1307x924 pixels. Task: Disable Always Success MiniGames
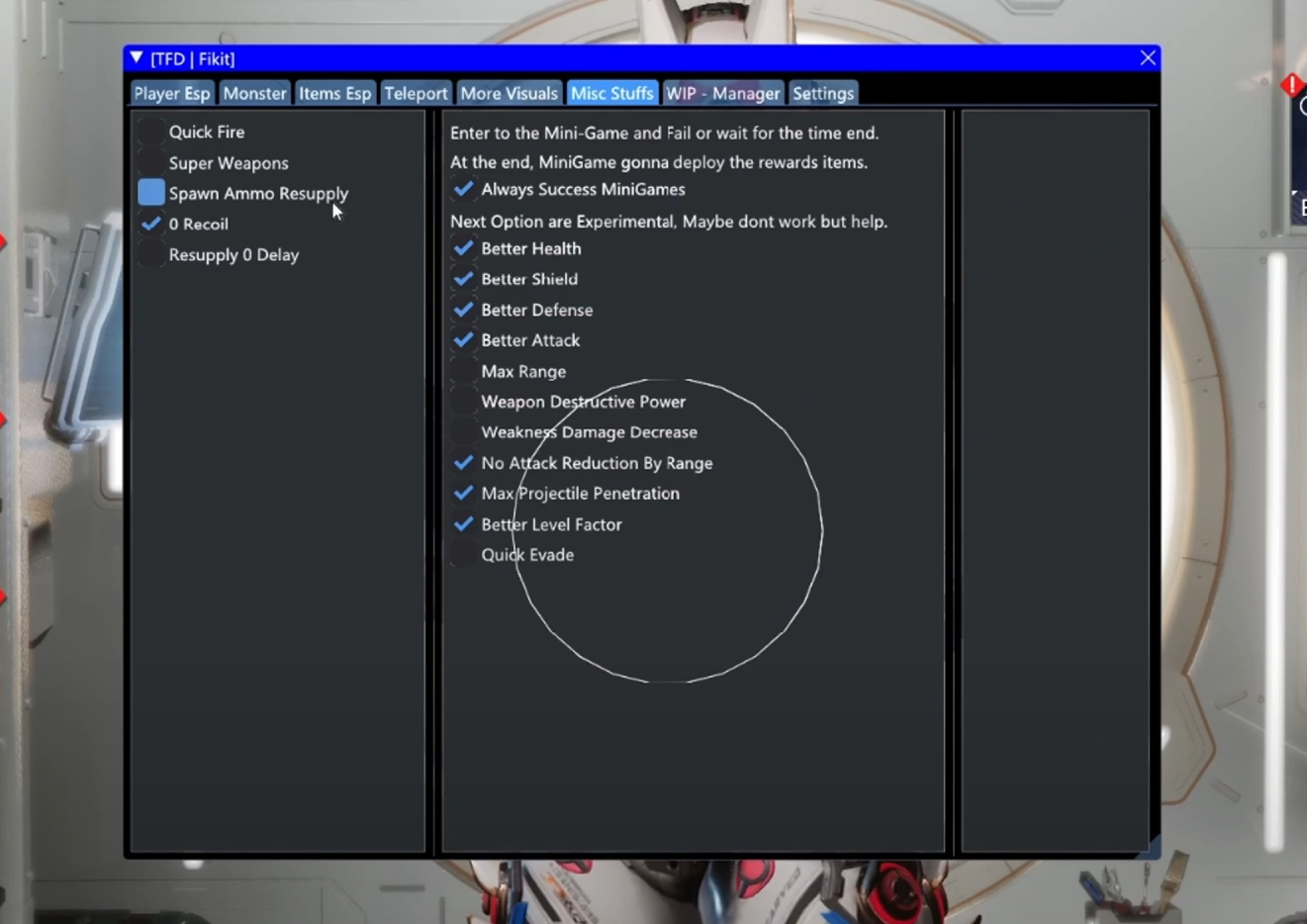click(x=463, y=189)
